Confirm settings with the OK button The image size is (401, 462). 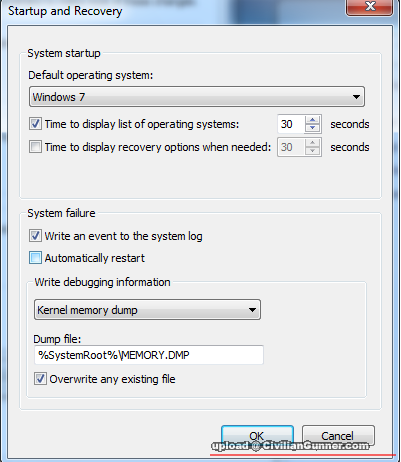click(x=257, y=435)
